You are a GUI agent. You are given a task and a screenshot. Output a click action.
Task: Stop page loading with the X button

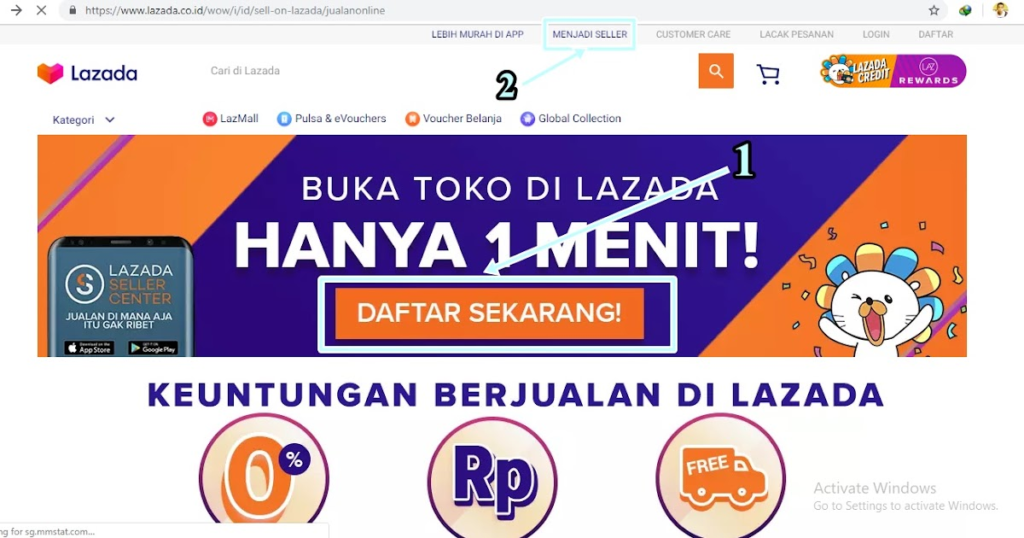[x=41, y=10]
